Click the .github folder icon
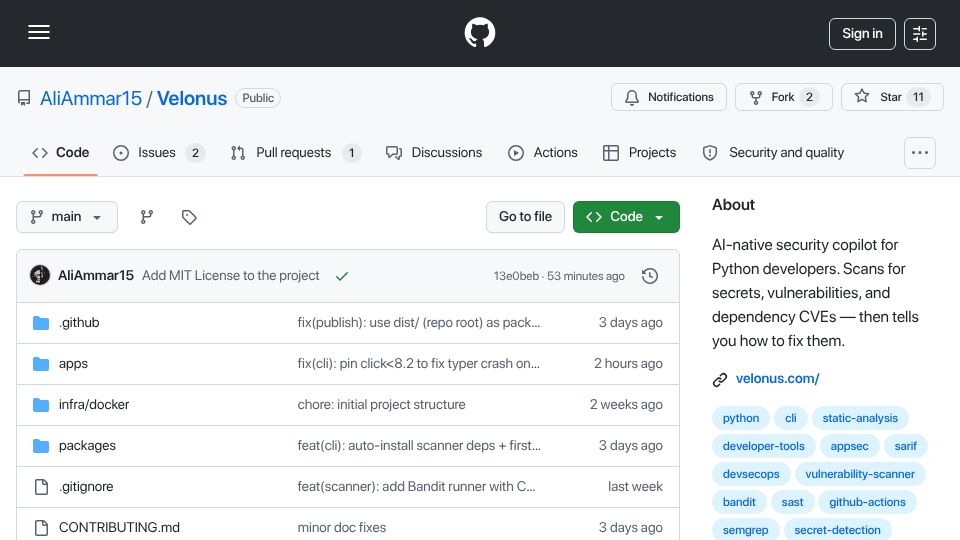Image resolution: width=960 pixels, height=540 pixels. pos(41,323)
